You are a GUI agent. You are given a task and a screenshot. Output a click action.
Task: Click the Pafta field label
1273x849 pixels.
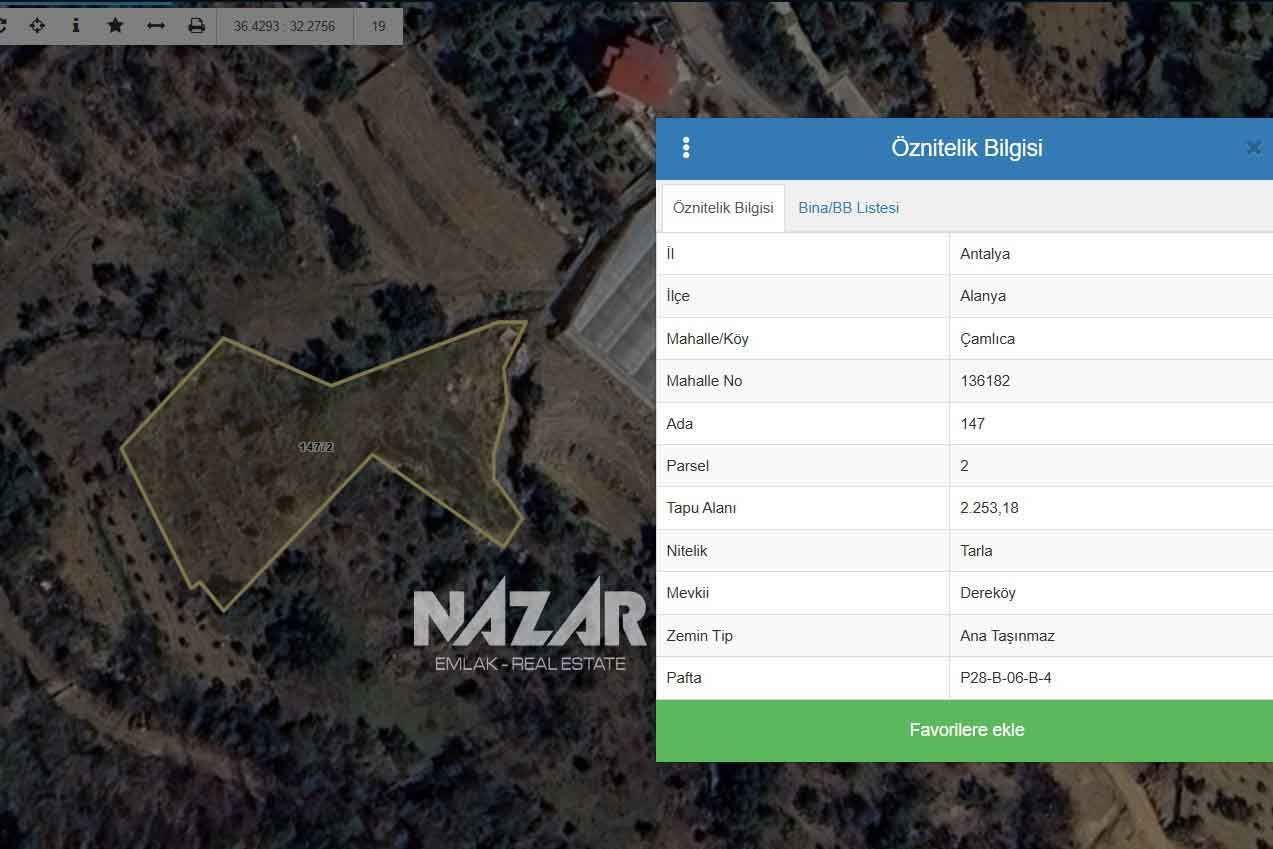[684, 678]
